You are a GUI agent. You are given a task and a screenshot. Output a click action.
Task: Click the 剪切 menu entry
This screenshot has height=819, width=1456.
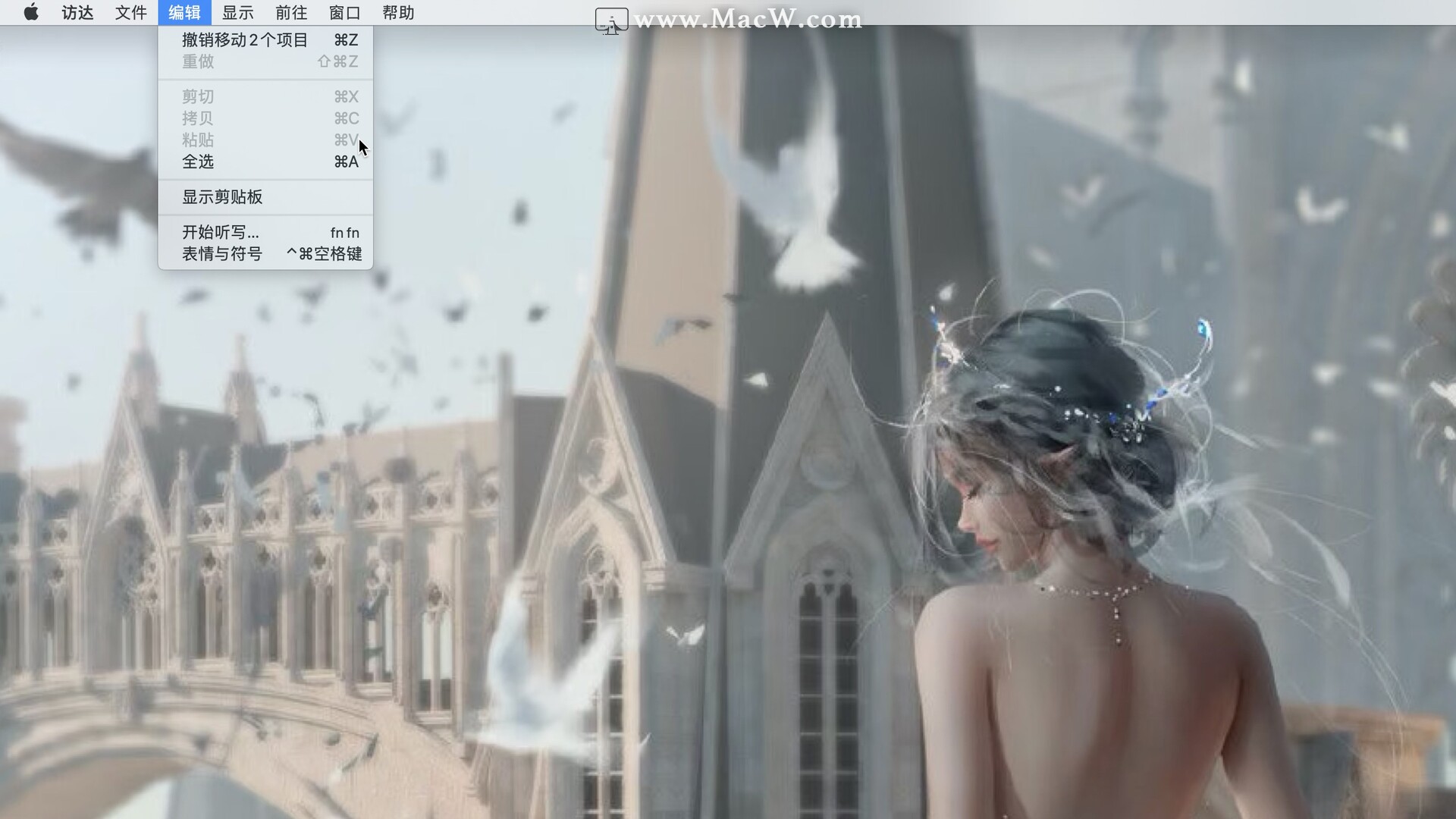tap(198, 97)
